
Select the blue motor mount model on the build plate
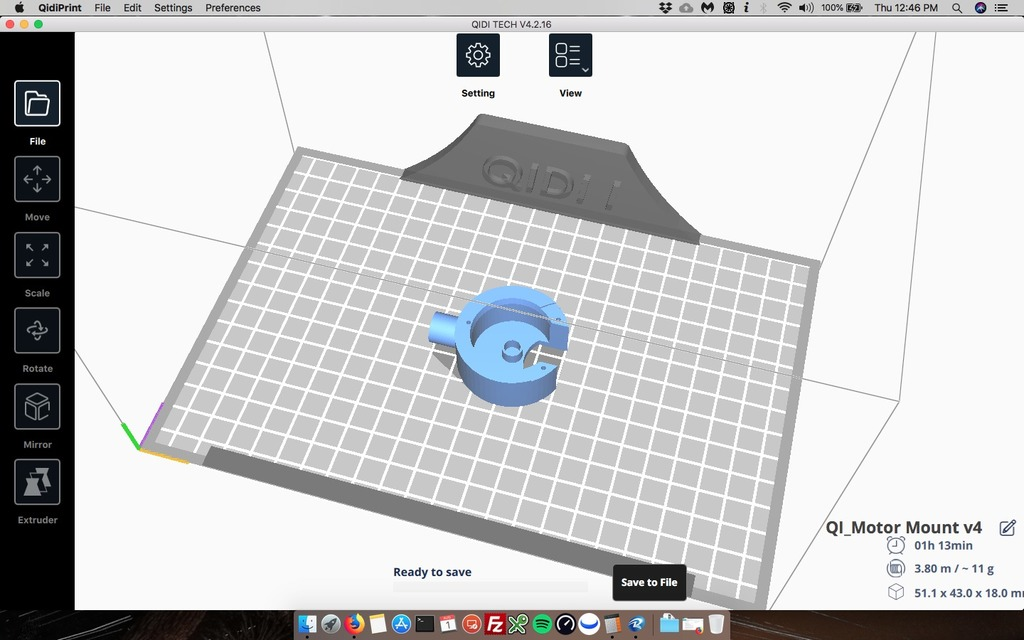505,345
